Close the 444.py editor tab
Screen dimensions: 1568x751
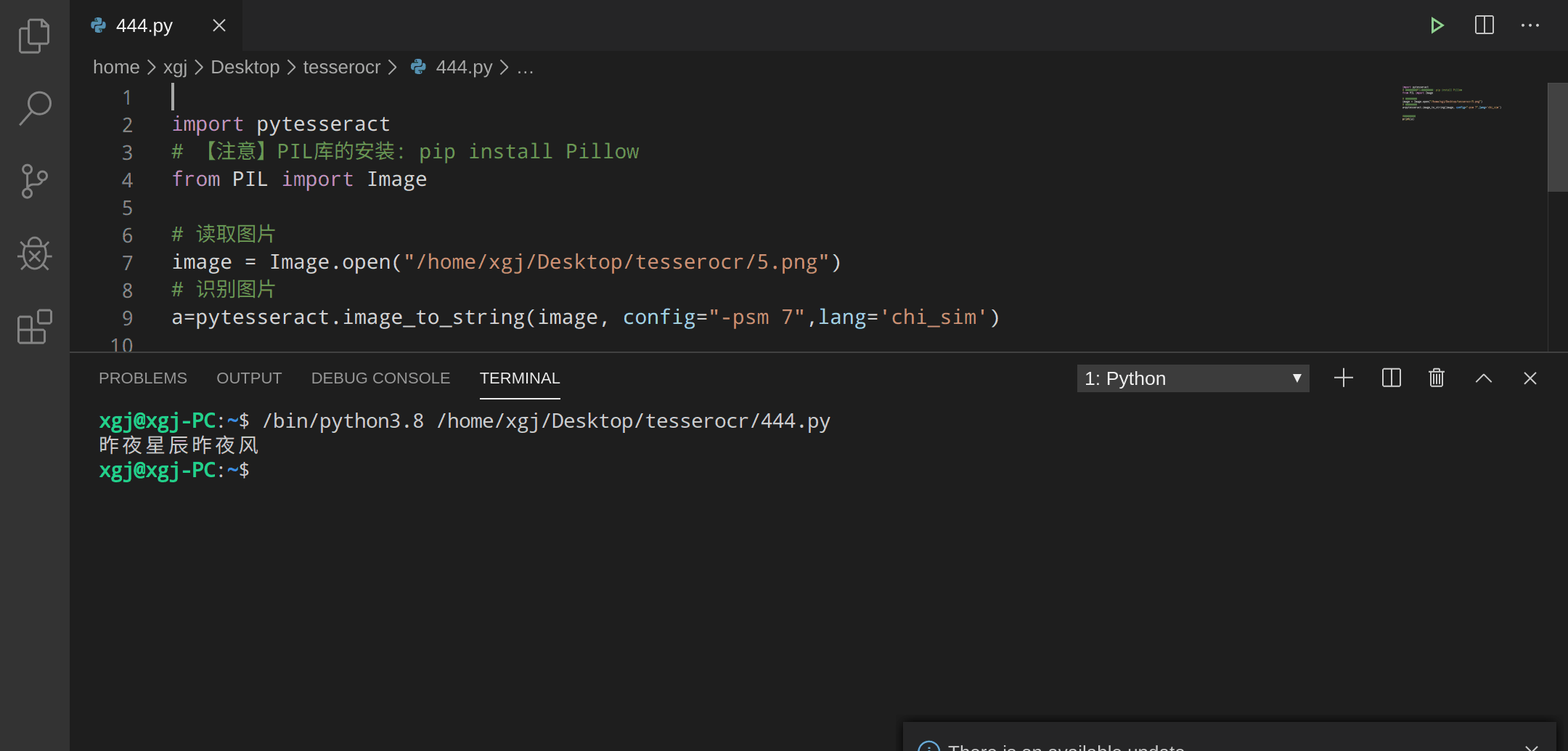click(219, 25)
